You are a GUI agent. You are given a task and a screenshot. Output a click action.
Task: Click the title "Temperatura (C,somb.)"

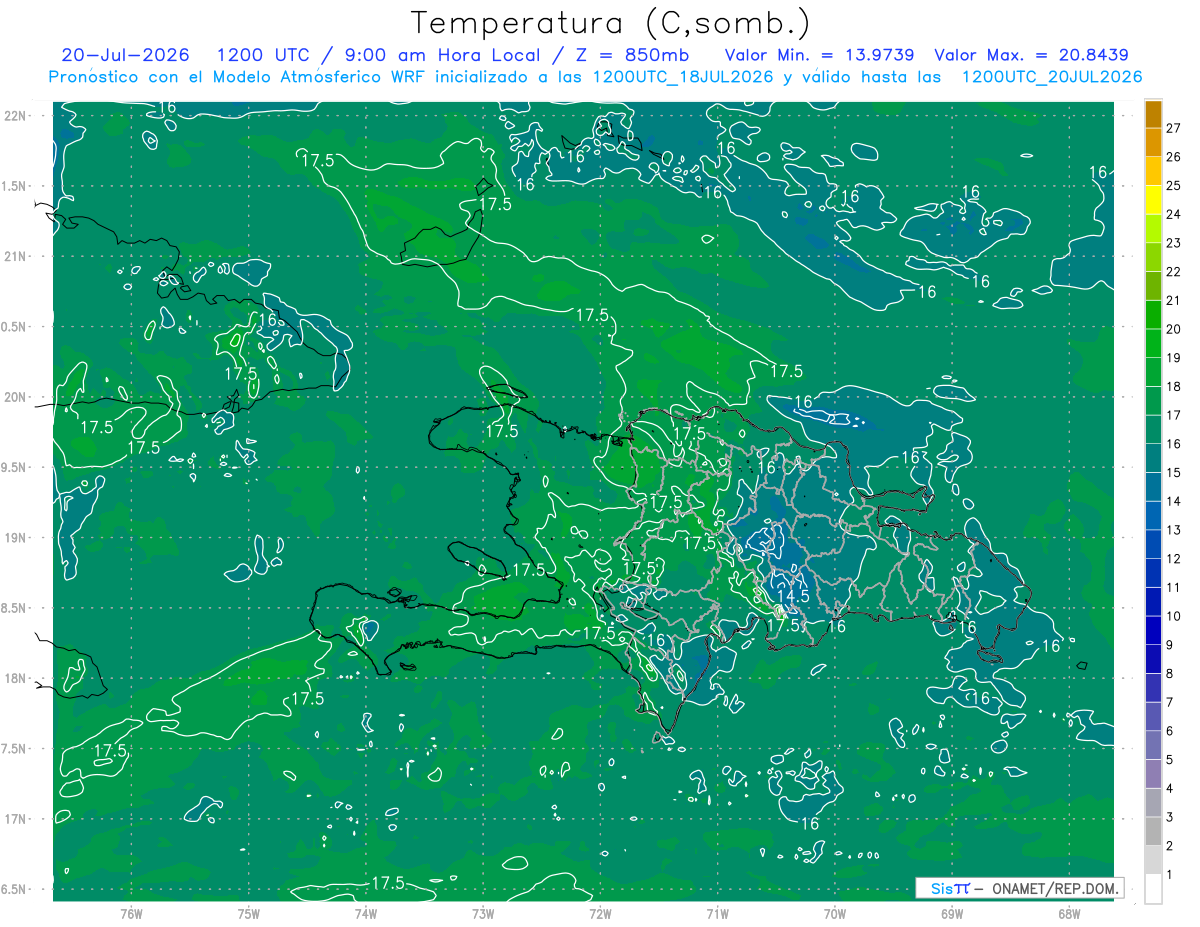(611, 23)
